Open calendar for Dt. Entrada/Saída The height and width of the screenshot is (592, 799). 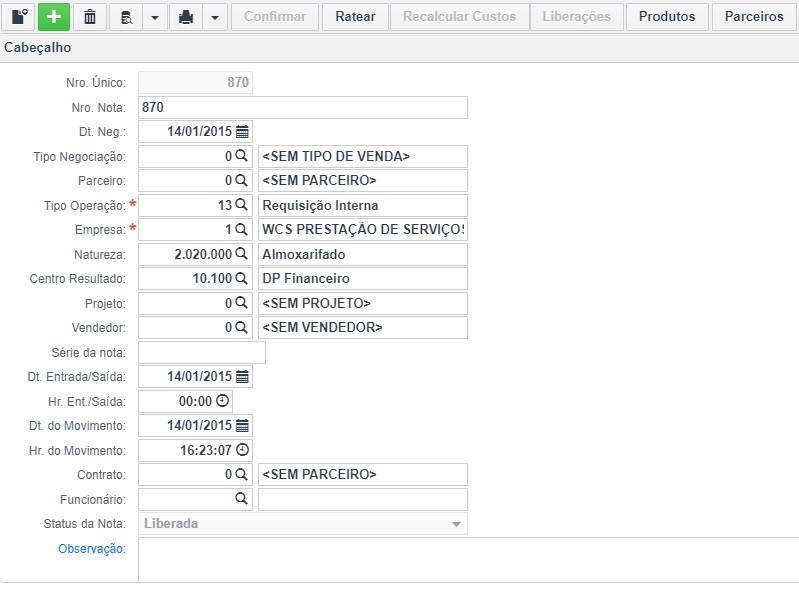243,377
